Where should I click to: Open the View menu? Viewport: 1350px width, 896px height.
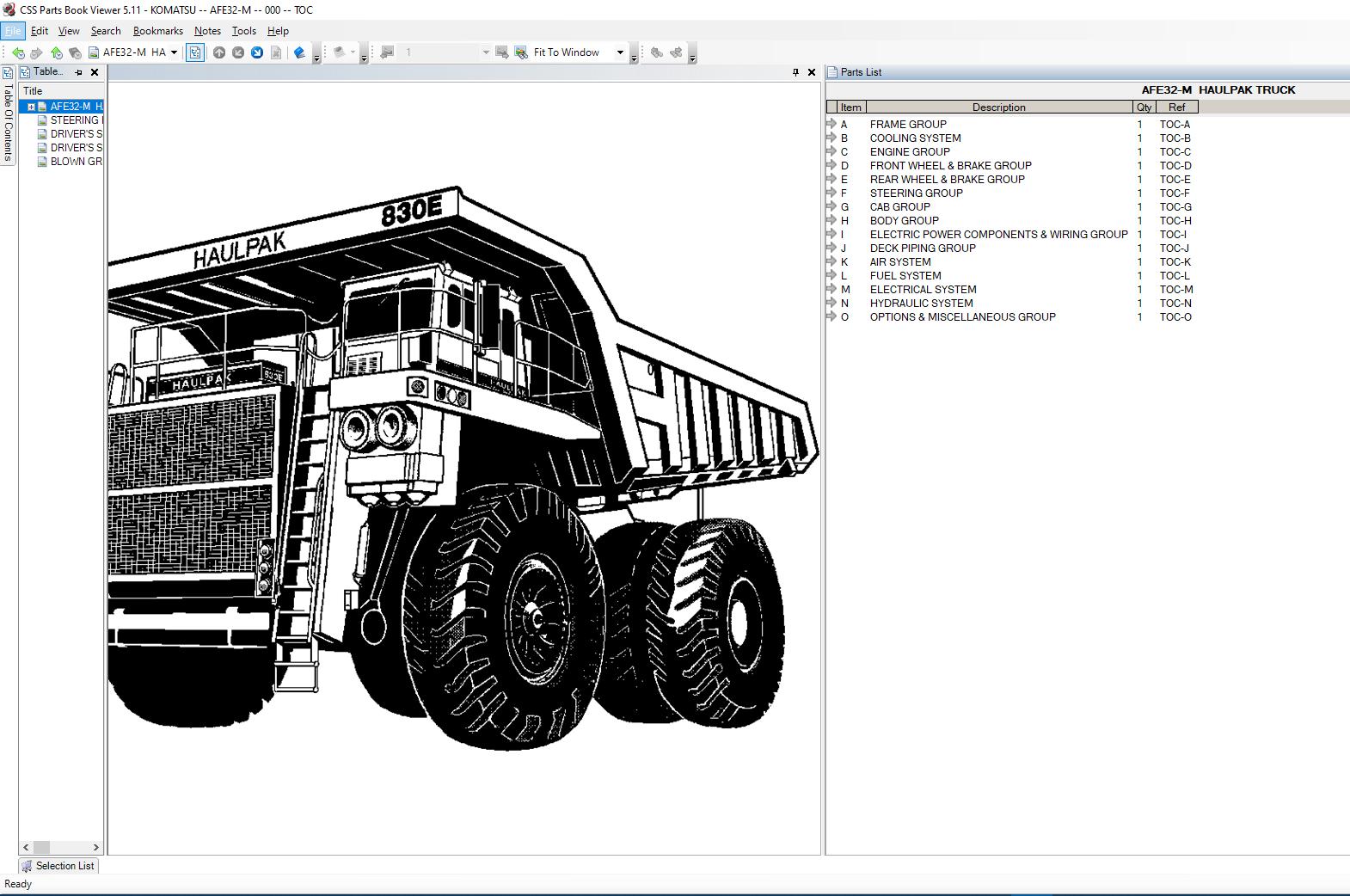pos(69,31)
